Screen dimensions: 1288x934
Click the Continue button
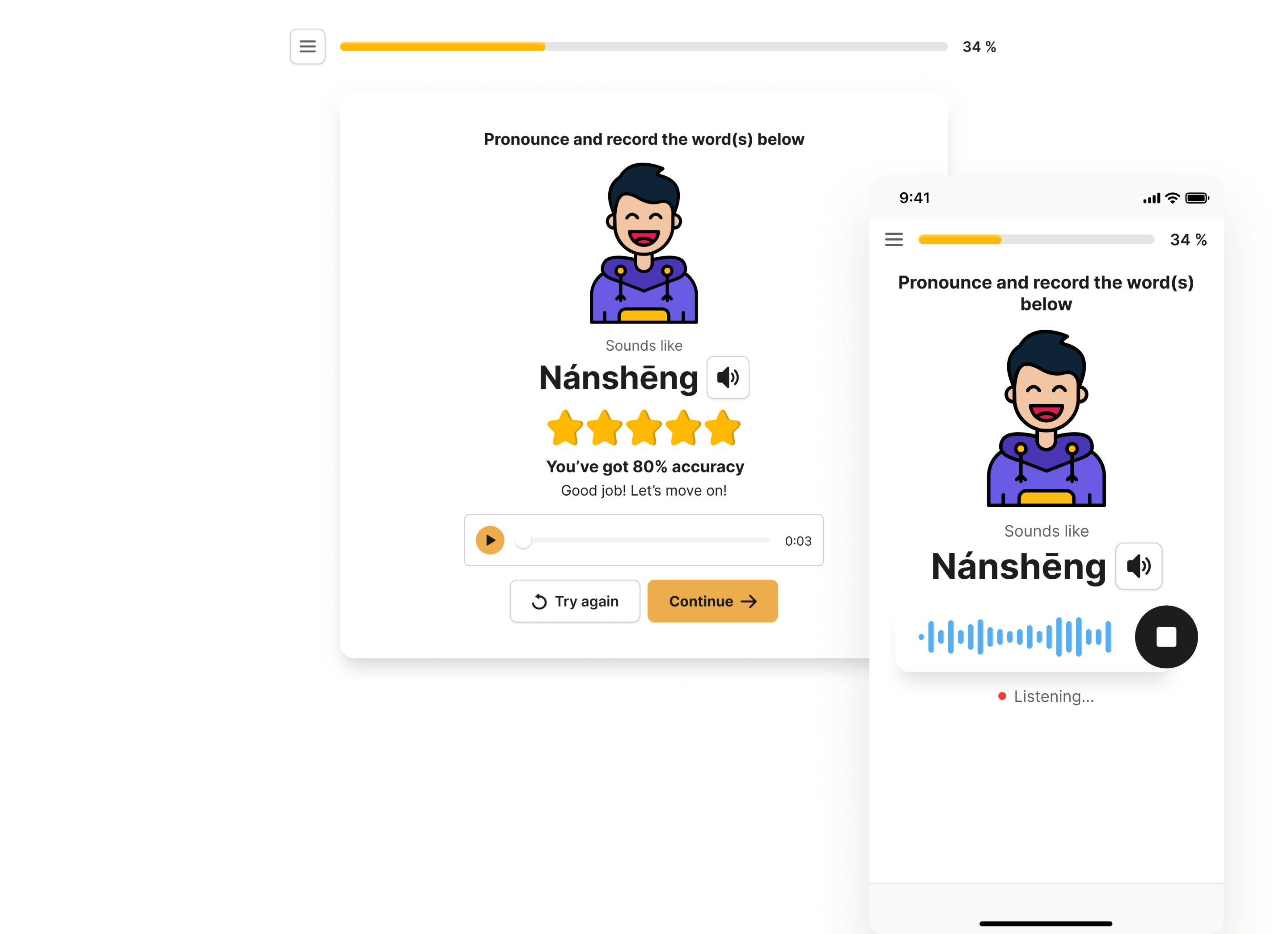pyautogui.click(x=712, y=601)
